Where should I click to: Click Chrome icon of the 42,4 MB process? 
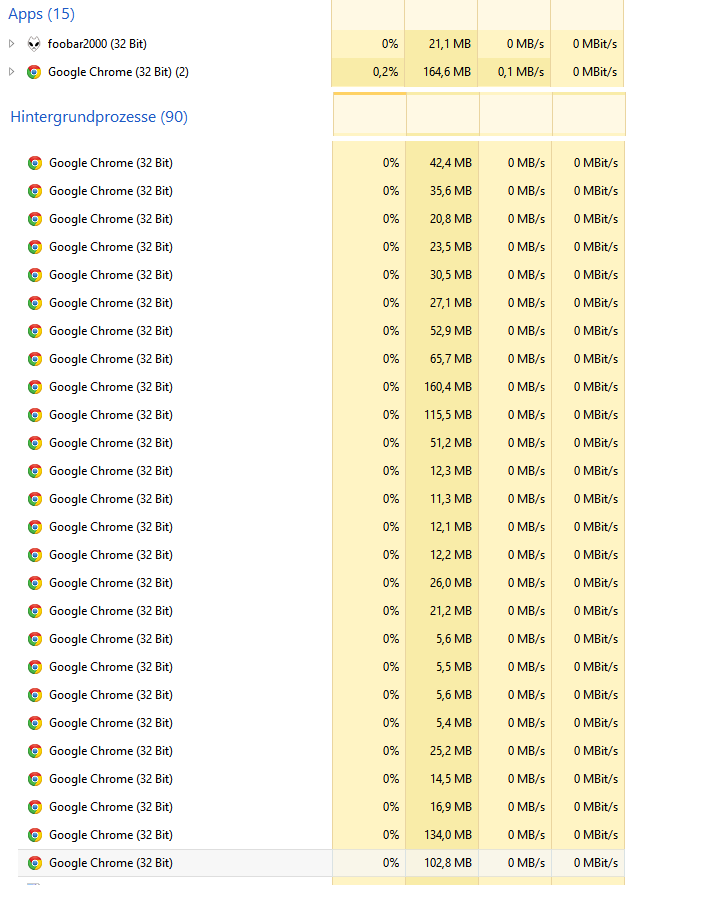(x=35, y=163)
